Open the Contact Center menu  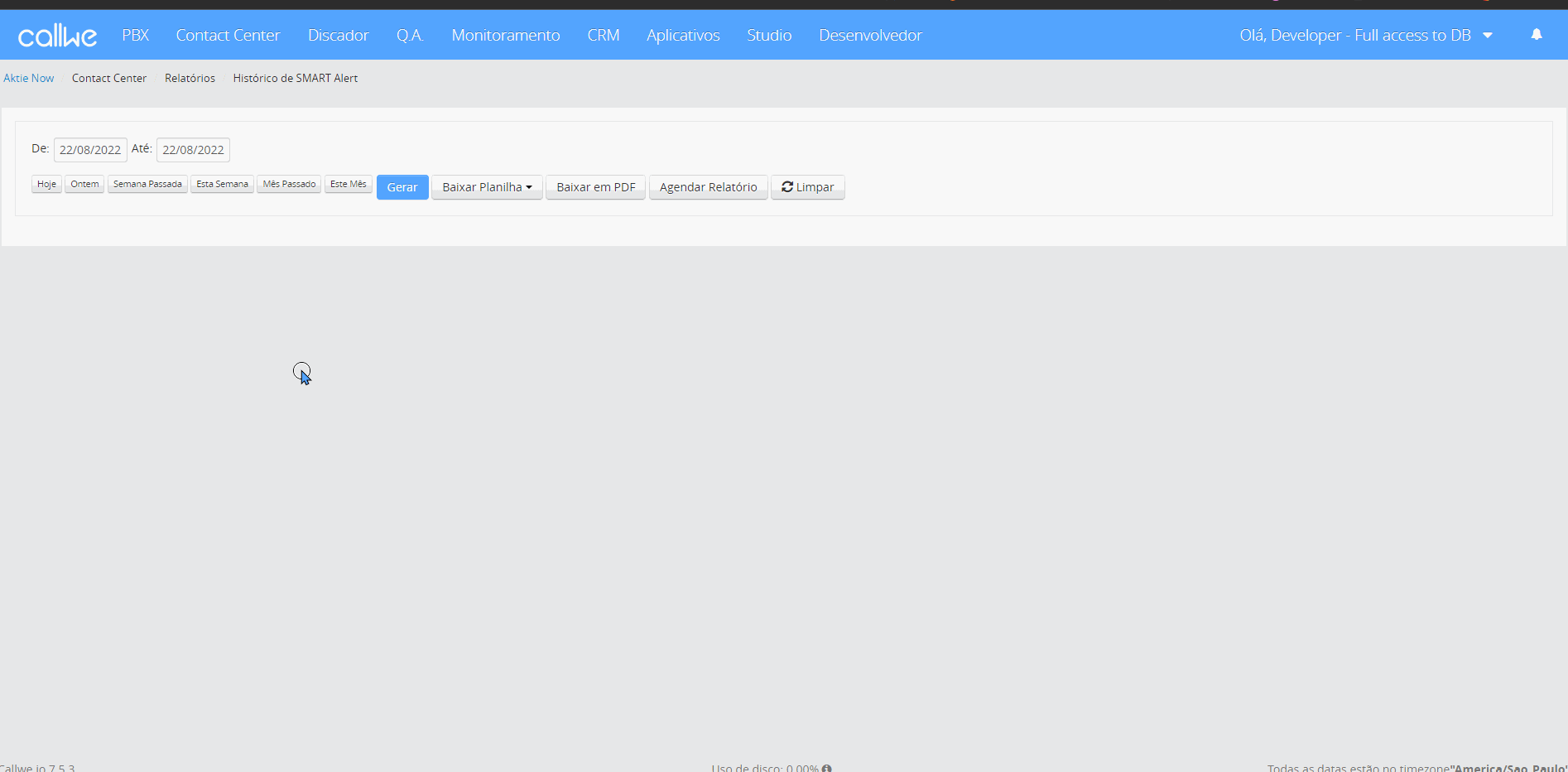(228, 35)
